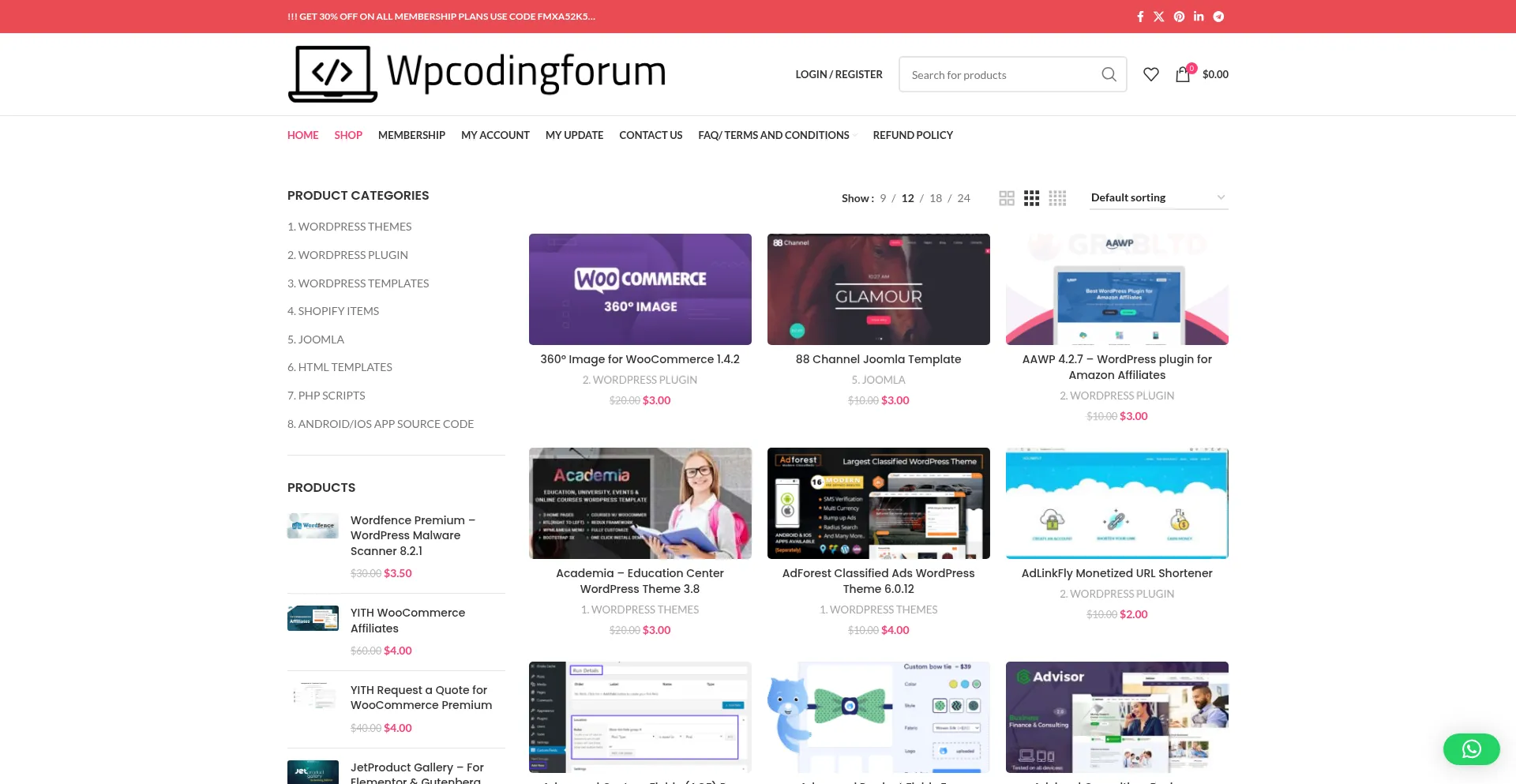Click AAWP 4.2.7 product title

(x=1117, y=367)
